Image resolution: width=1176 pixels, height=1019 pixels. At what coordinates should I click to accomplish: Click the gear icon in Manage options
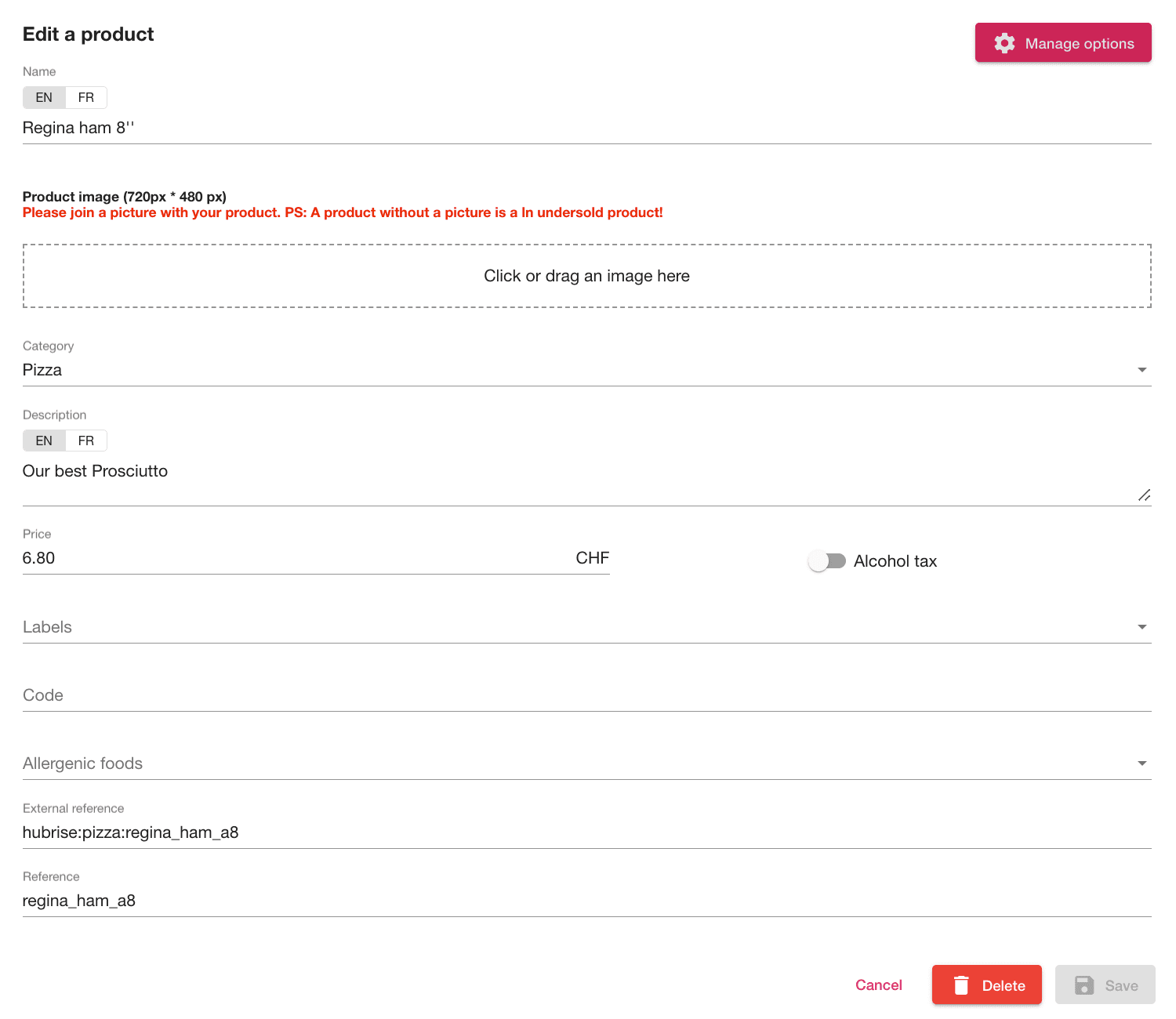[1004, 43]
